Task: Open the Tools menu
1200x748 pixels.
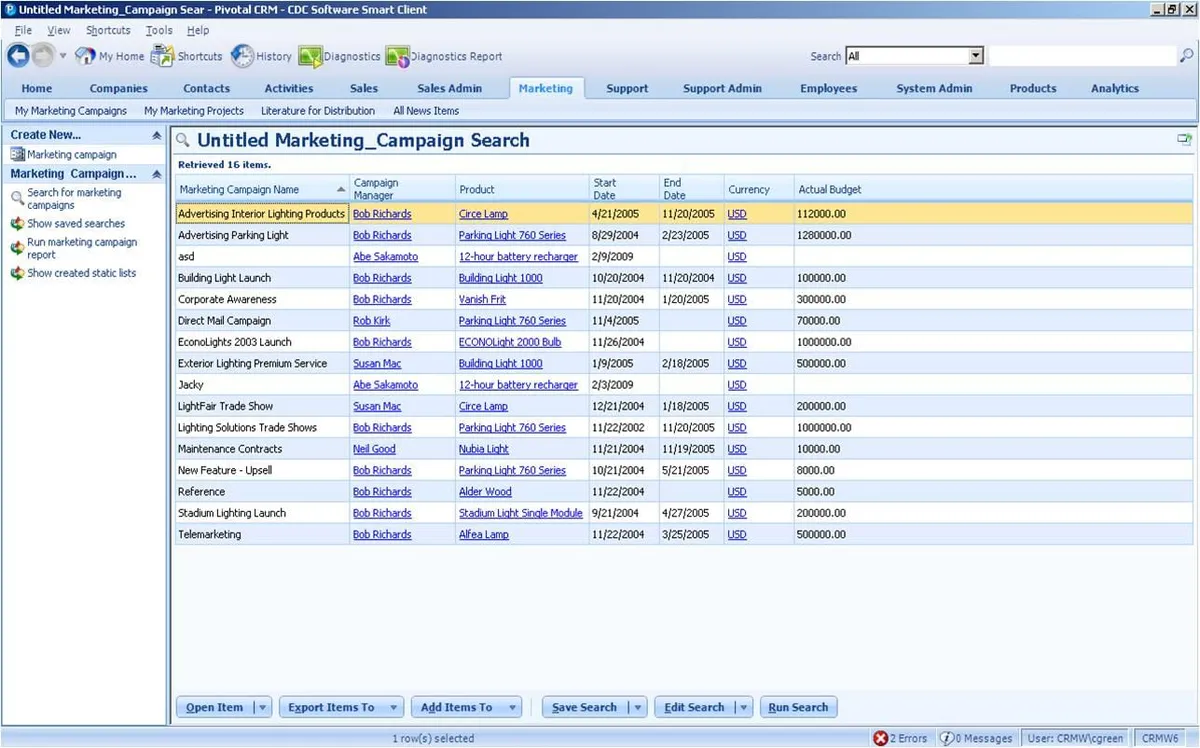Action: point(159,31)
